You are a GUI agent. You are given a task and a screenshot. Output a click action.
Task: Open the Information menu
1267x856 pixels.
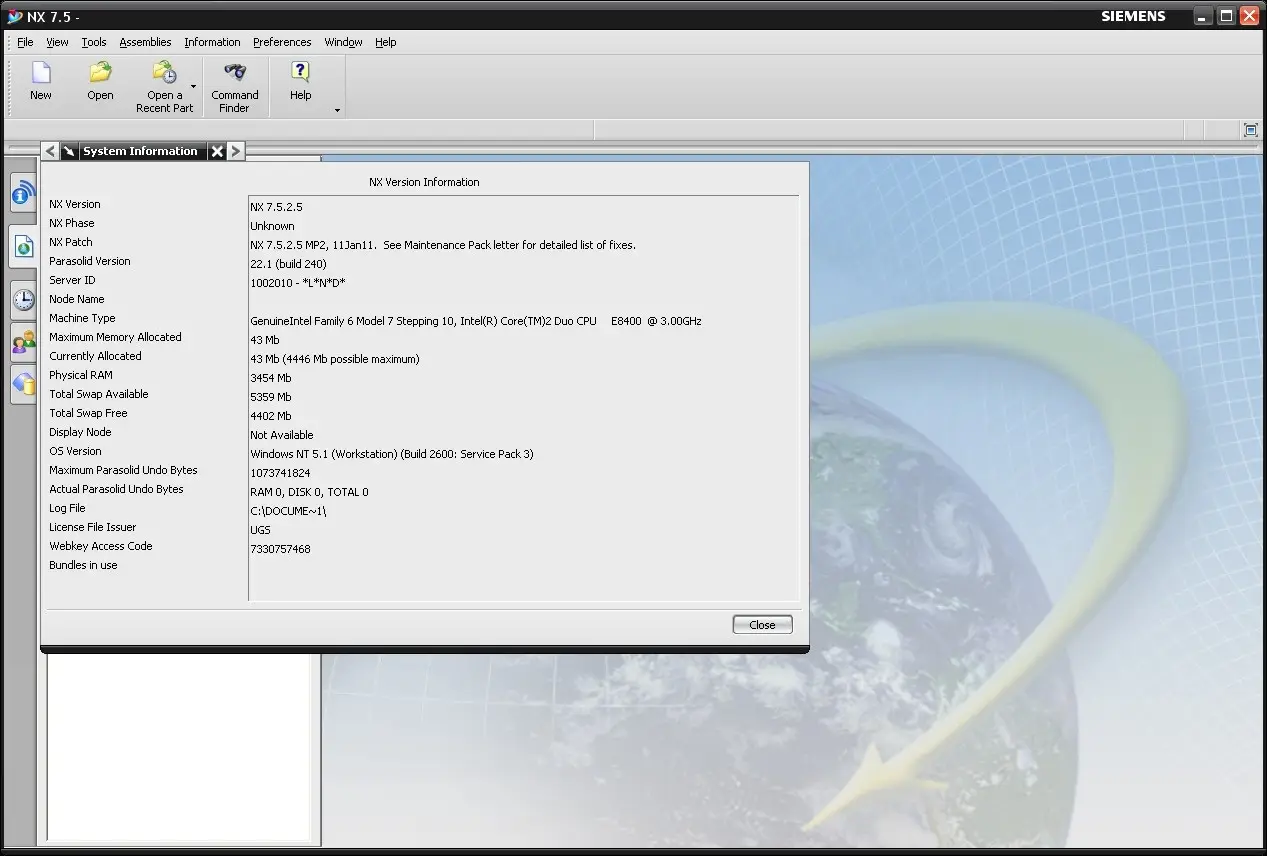[212, 42]
